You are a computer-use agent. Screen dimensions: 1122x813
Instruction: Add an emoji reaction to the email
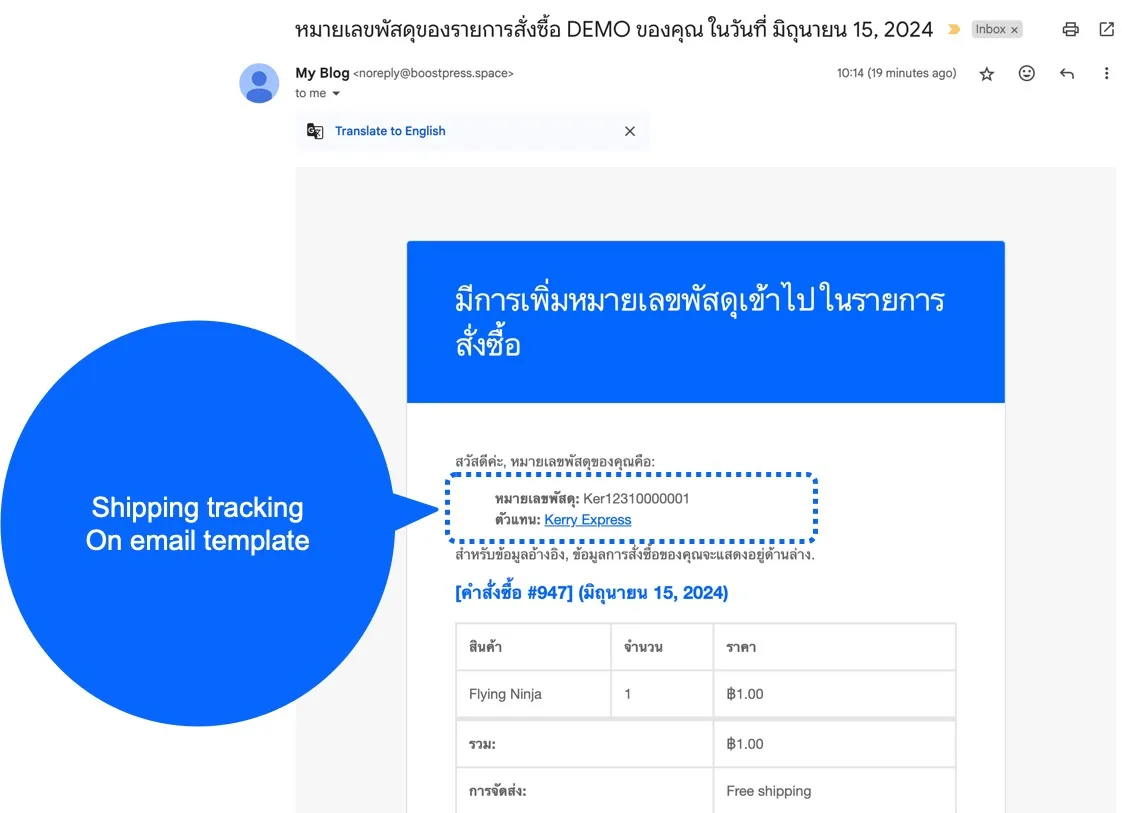pos(1026,74)
